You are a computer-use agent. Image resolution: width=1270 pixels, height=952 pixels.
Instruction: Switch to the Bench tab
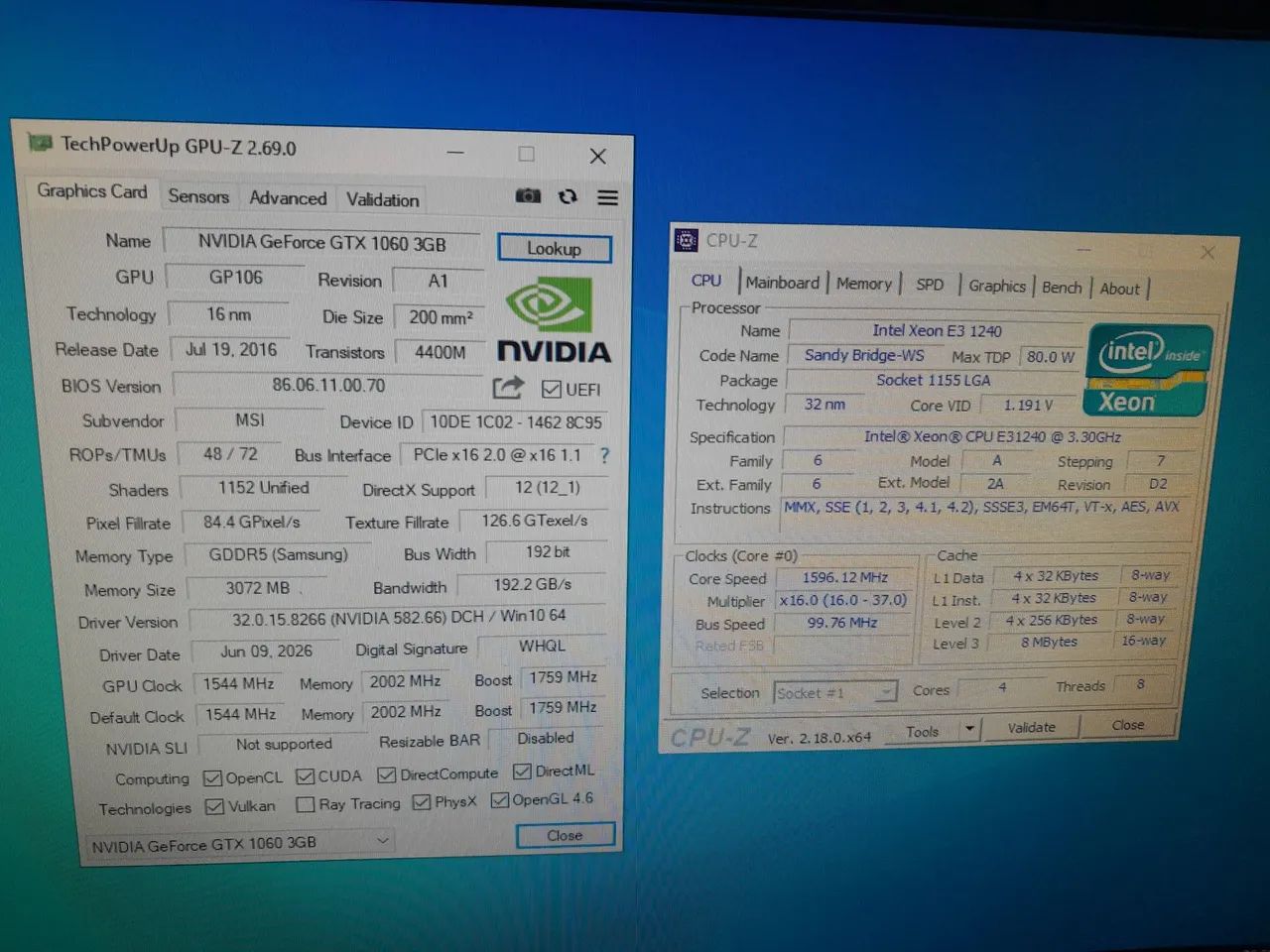pyautogui.click(x=1062, y=288)
